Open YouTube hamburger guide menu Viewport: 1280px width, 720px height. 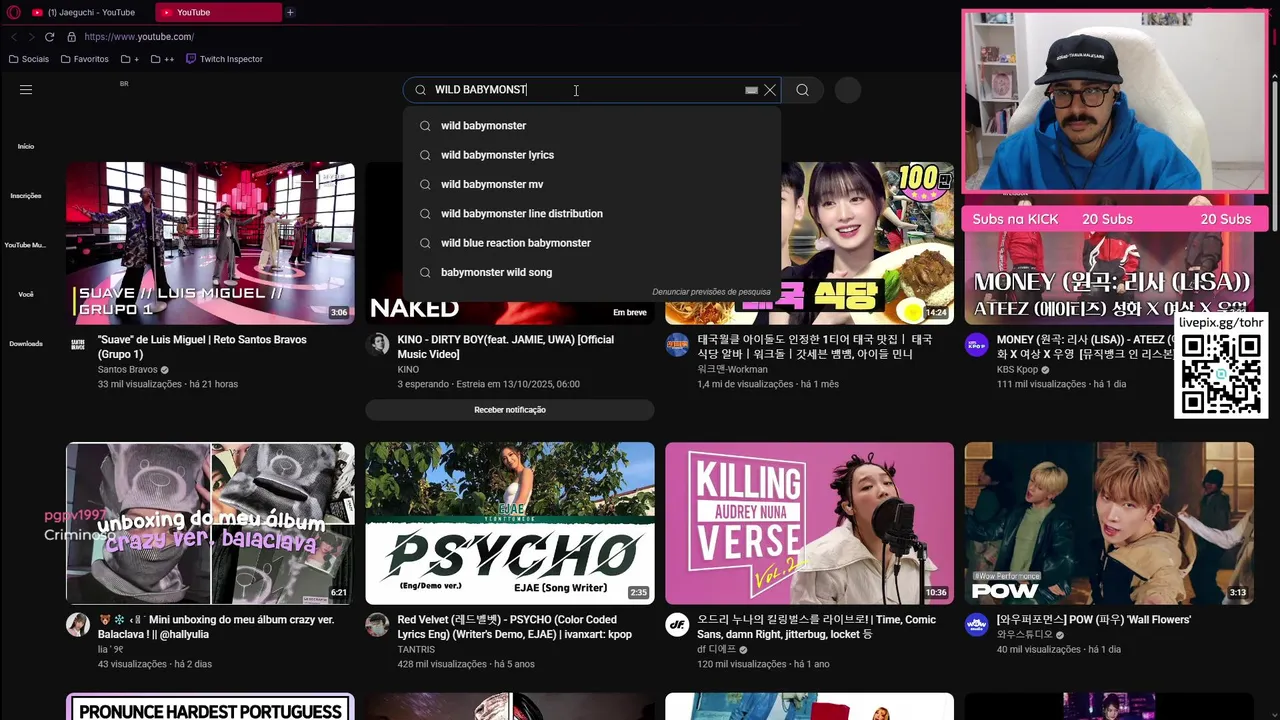point(26,90)
